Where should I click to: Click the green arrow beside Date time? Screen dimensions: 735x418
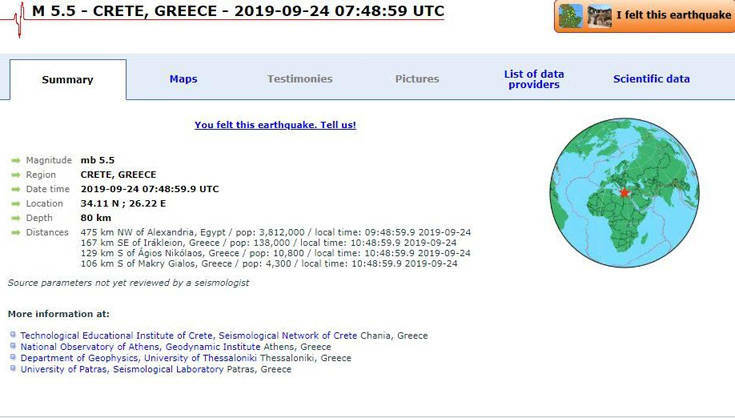[x=16, y=189]
